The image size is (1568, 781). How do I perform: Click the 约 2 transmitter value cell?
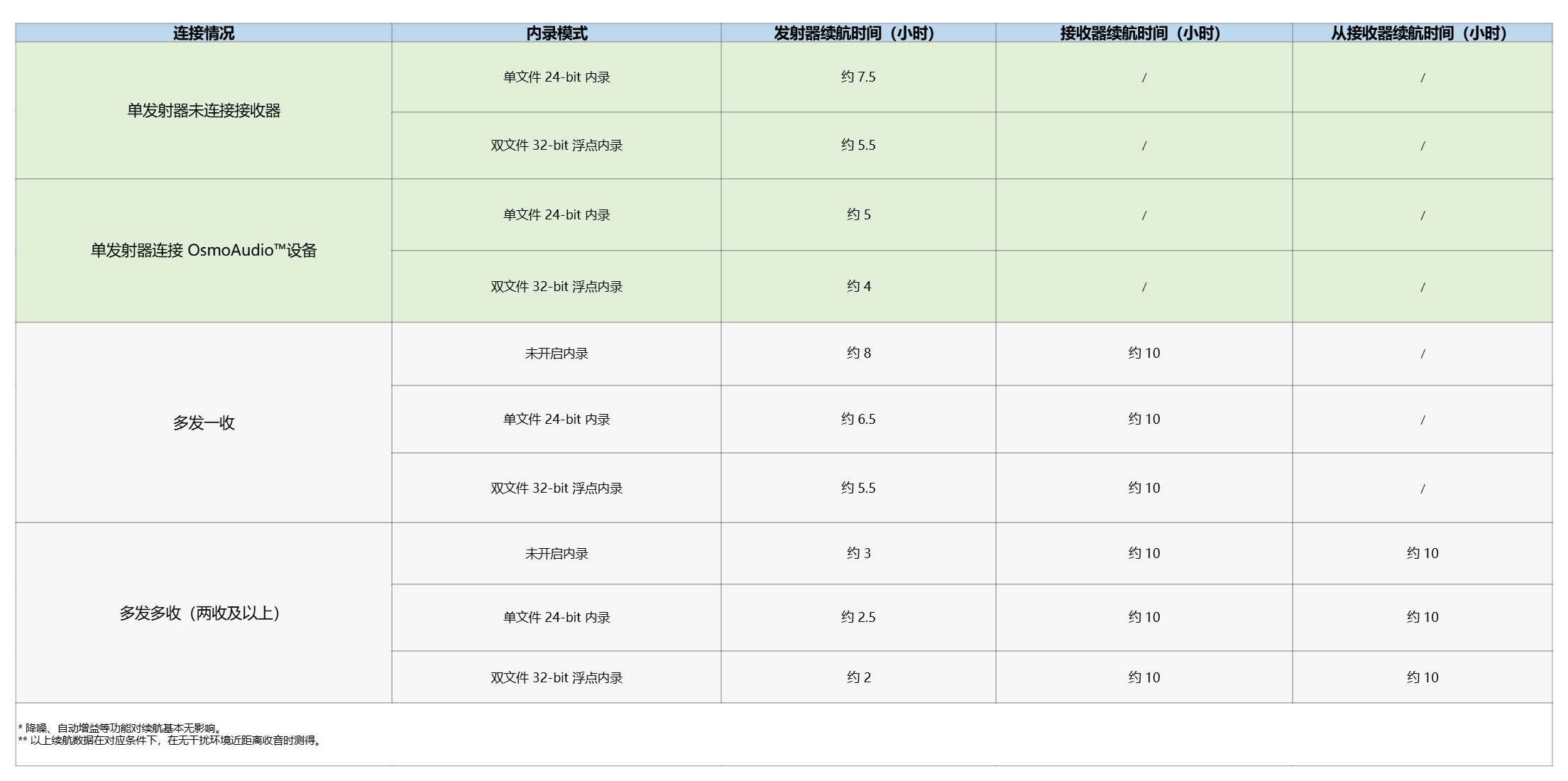(x=858, y=677)
